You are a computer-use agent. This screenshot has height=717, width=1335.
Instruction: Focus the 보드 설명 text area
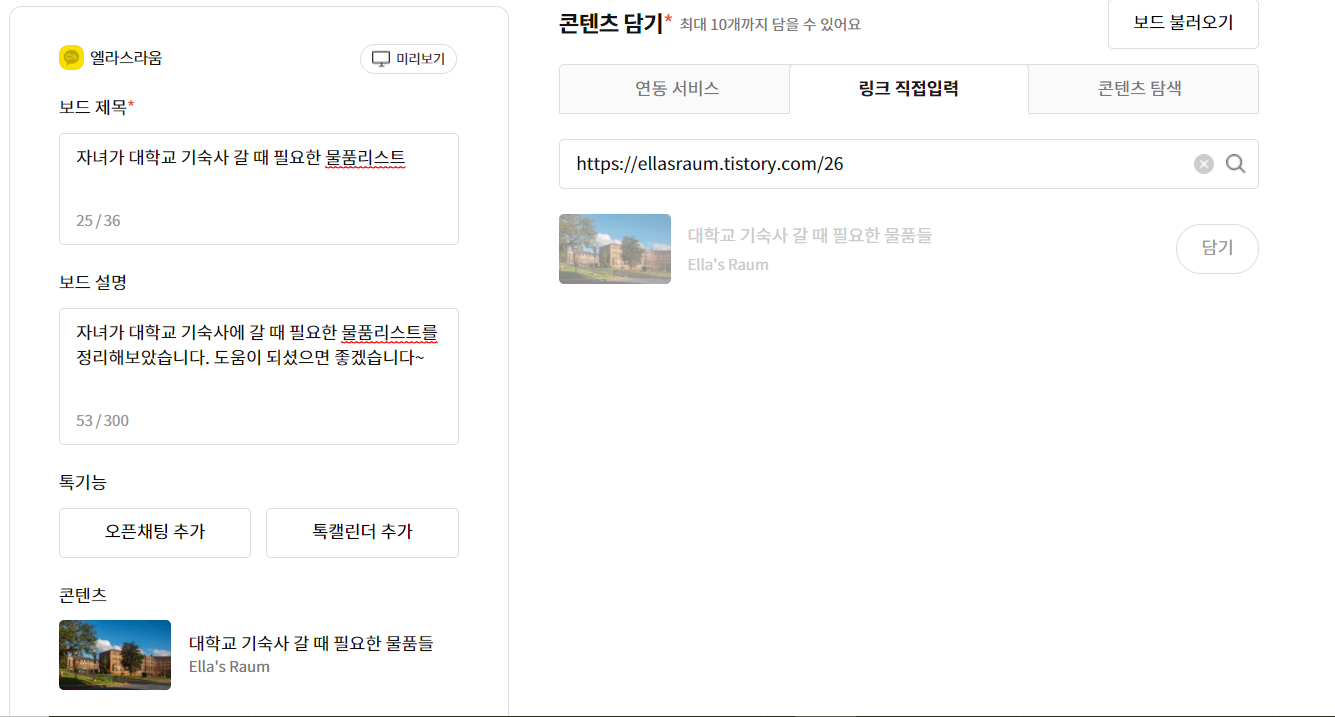tap(259, 376)
